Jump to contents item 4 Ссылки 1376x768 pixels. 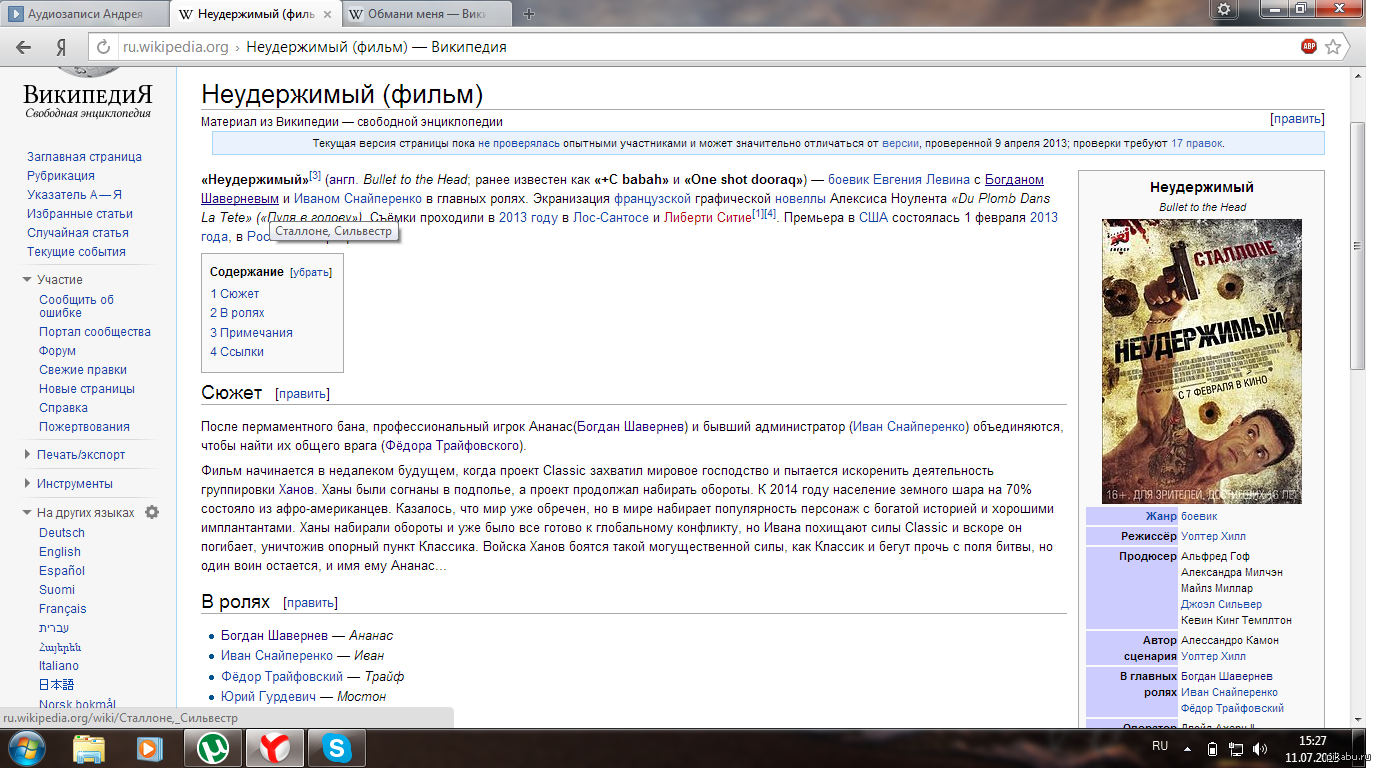(237, 352)
